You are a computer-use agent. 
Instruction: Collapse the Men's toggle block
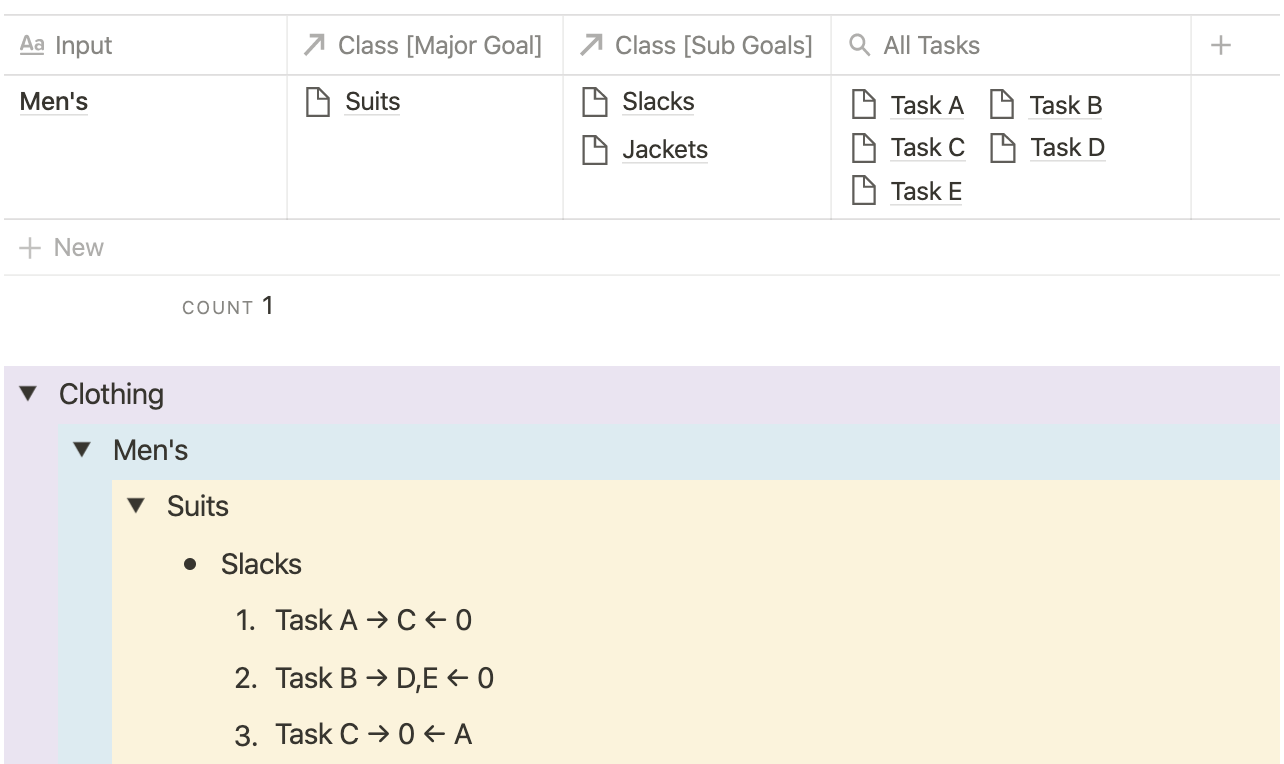click(x=82, y=450)
